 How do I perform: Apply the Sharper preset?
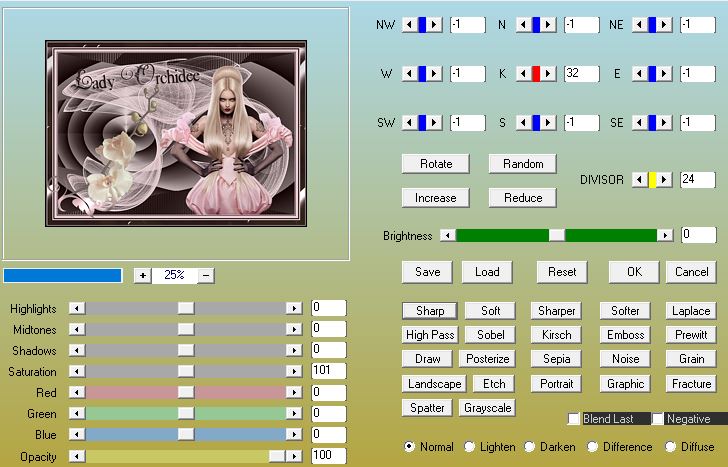point(556,311)
